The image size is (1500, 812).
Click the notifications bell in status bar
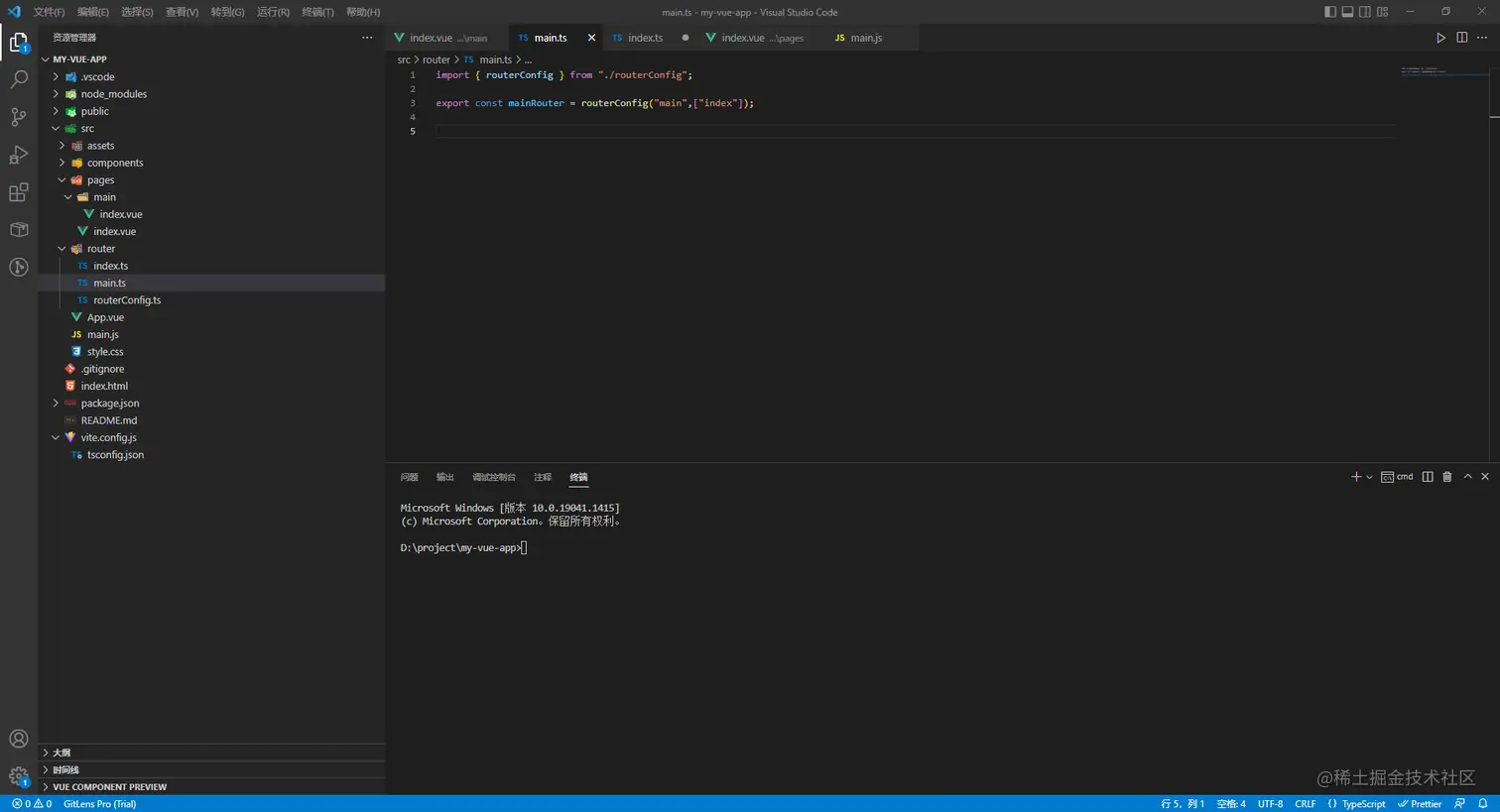[1483, 804]
